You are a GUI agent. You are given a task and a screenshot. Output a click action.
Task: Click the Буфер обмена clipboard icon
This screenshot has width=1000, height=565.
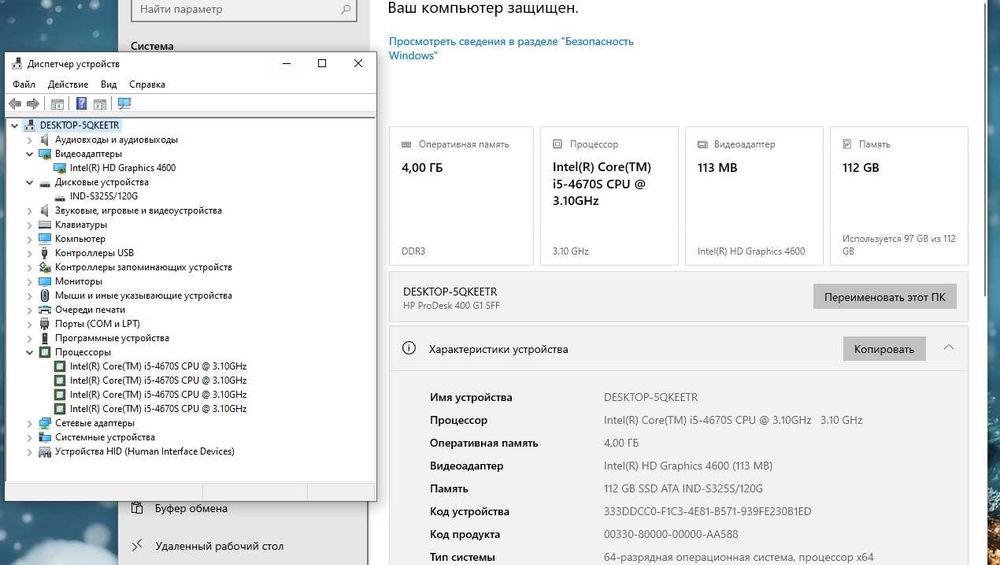pyautogui.click(x=137, y=508)
